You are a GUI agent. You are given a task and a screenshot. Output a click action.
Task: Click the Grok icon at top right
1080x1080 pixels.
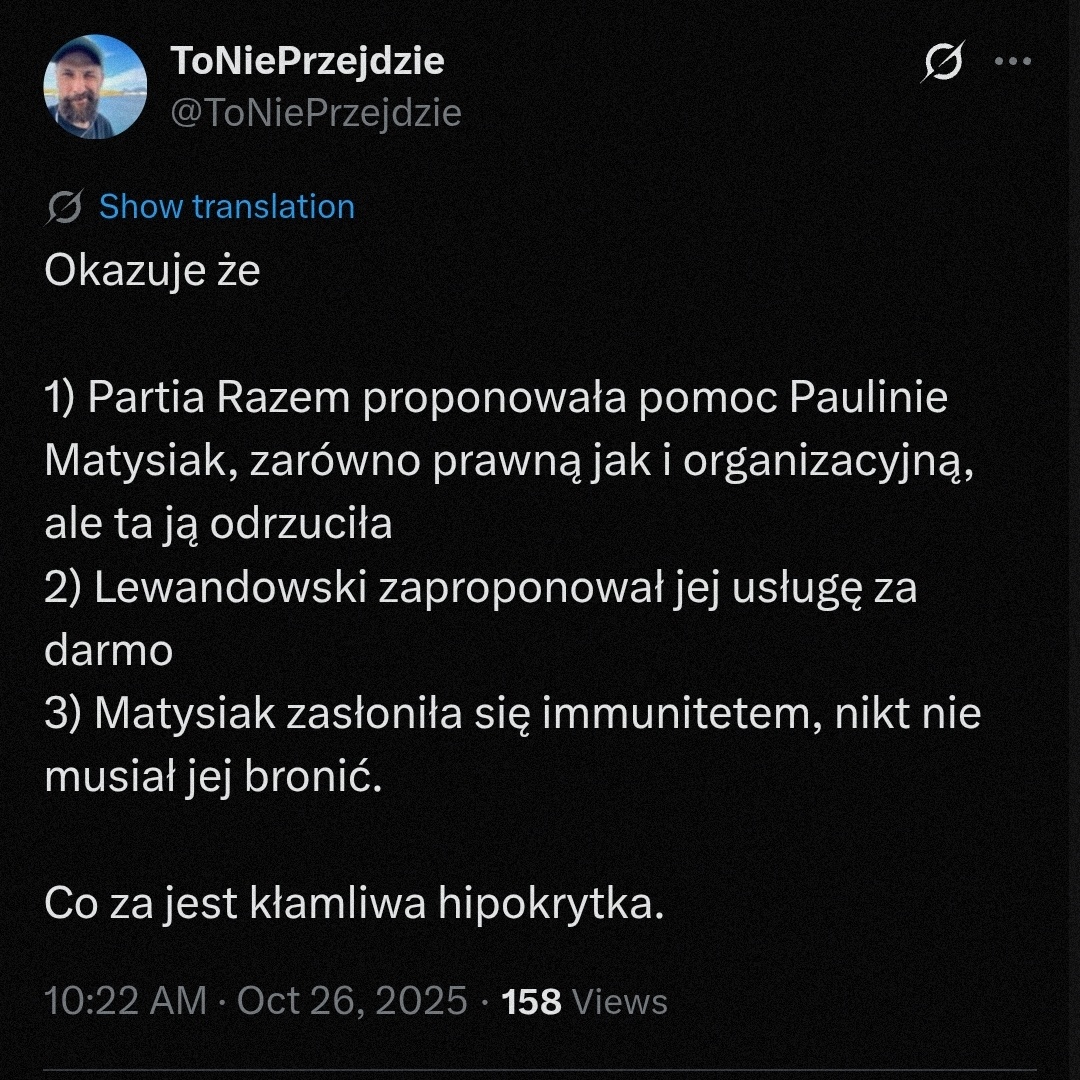[941, 64]
